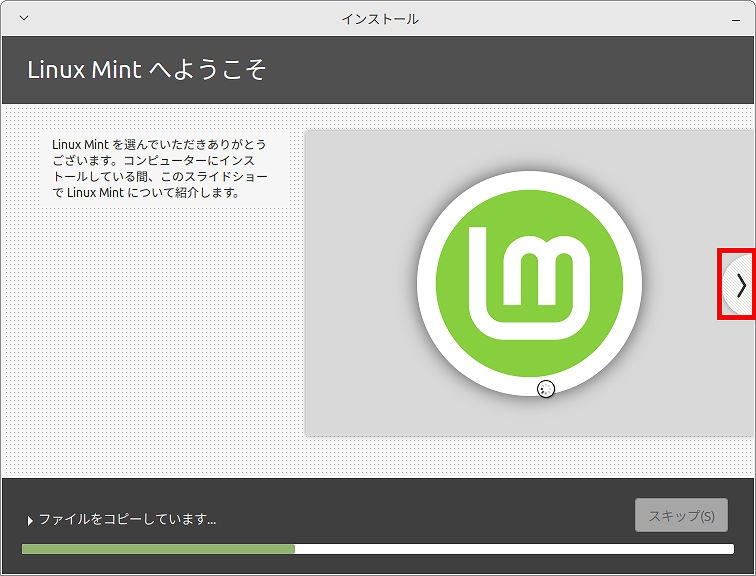The height and width of the screenshot is (576, 756).
Task: Expand the file copy details triangle
Action: click(30, 521)
